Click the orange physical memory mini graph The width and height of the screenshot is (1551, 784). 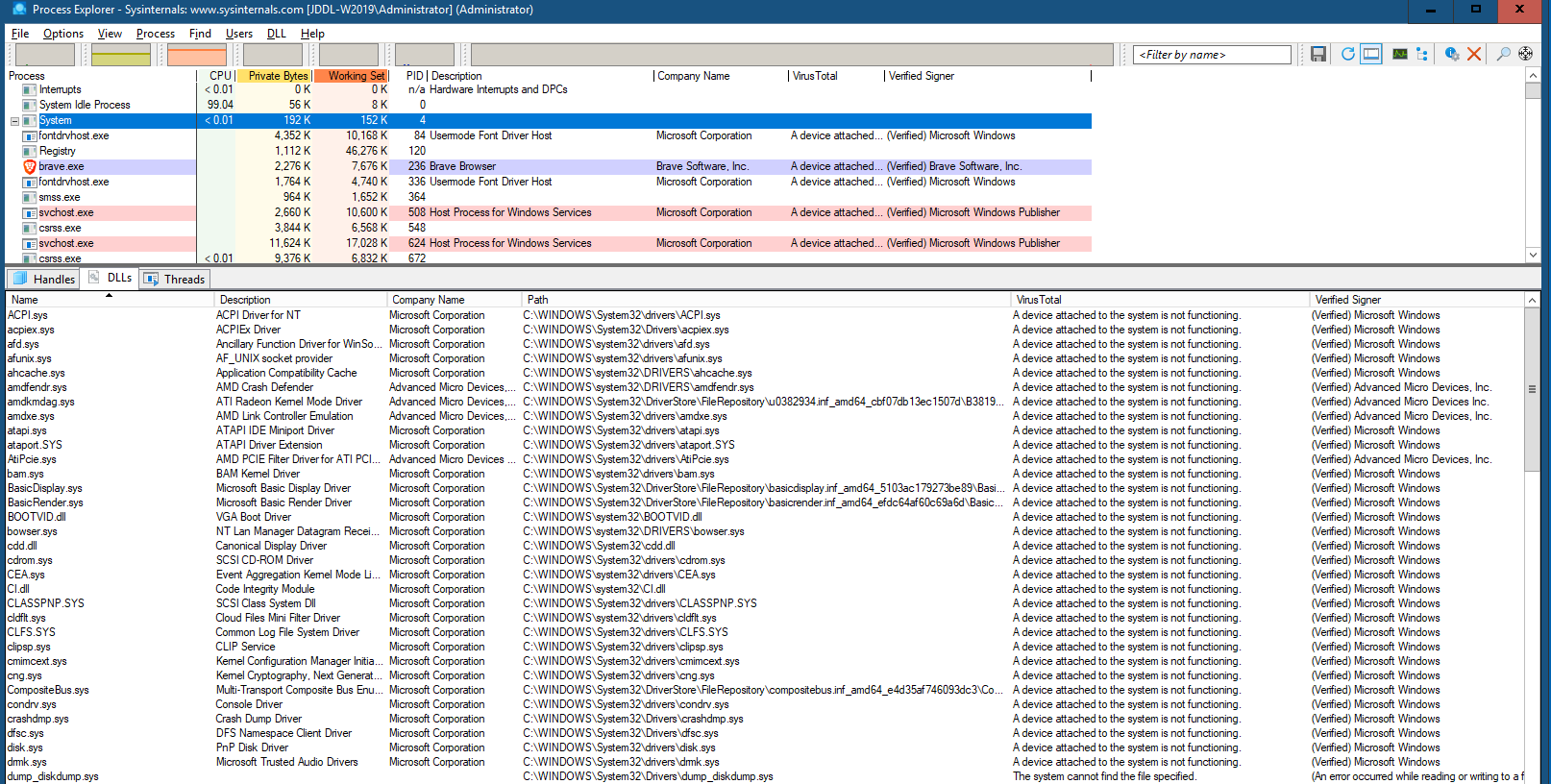tap(197, 55)
